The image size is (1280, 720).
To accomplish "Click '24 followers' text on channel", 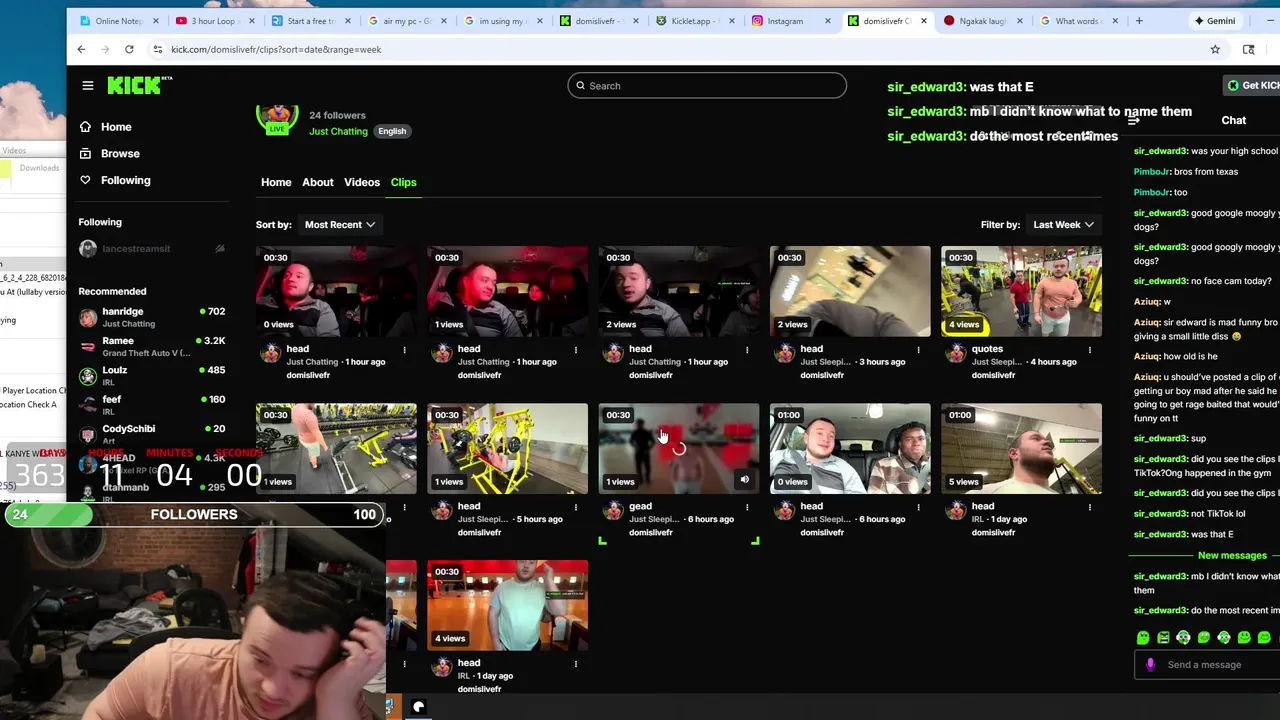I will [337, 115].
